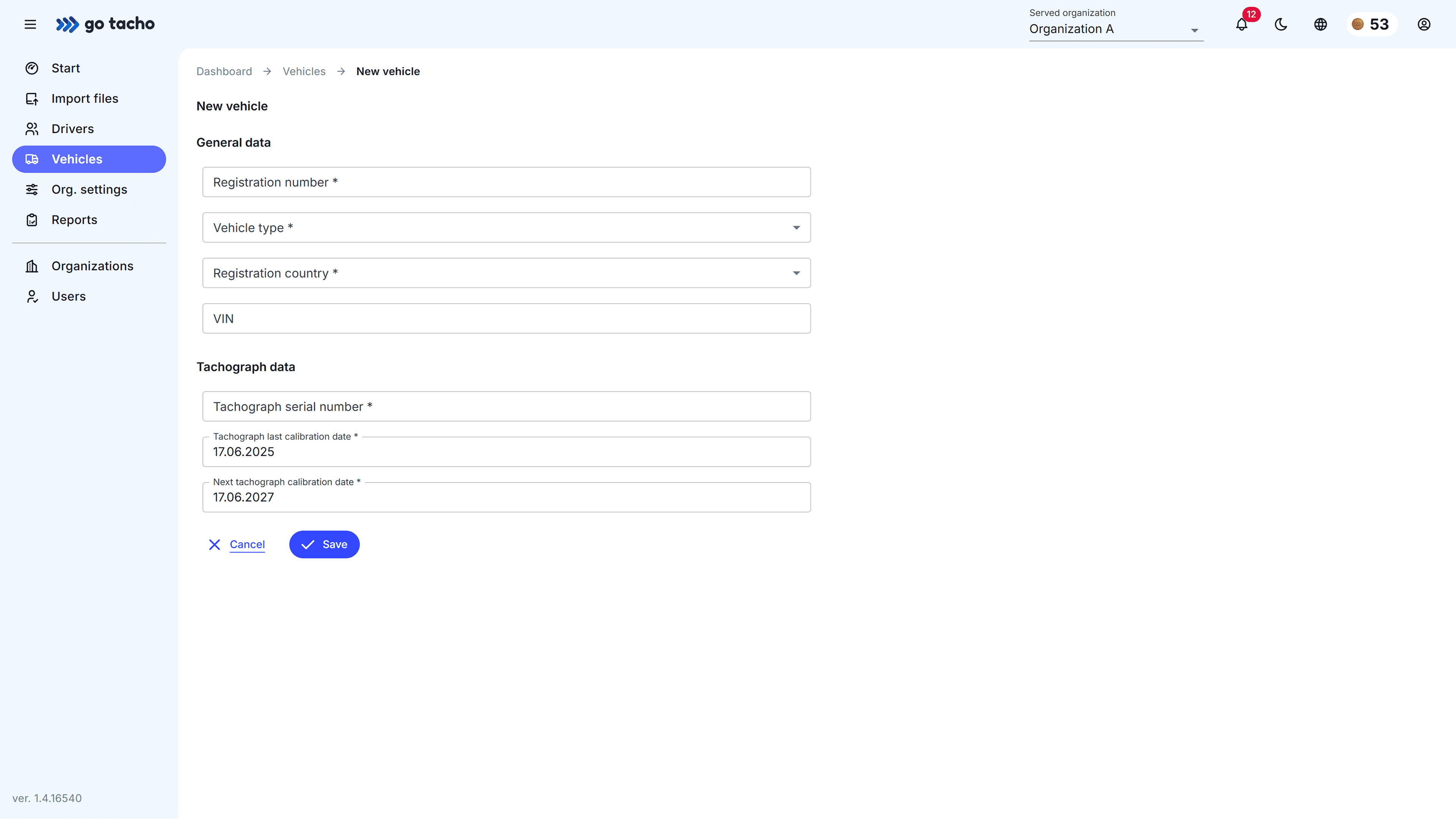1456x819 pixels.
Task: Open the Reports sidebar item
Action: 74,220
